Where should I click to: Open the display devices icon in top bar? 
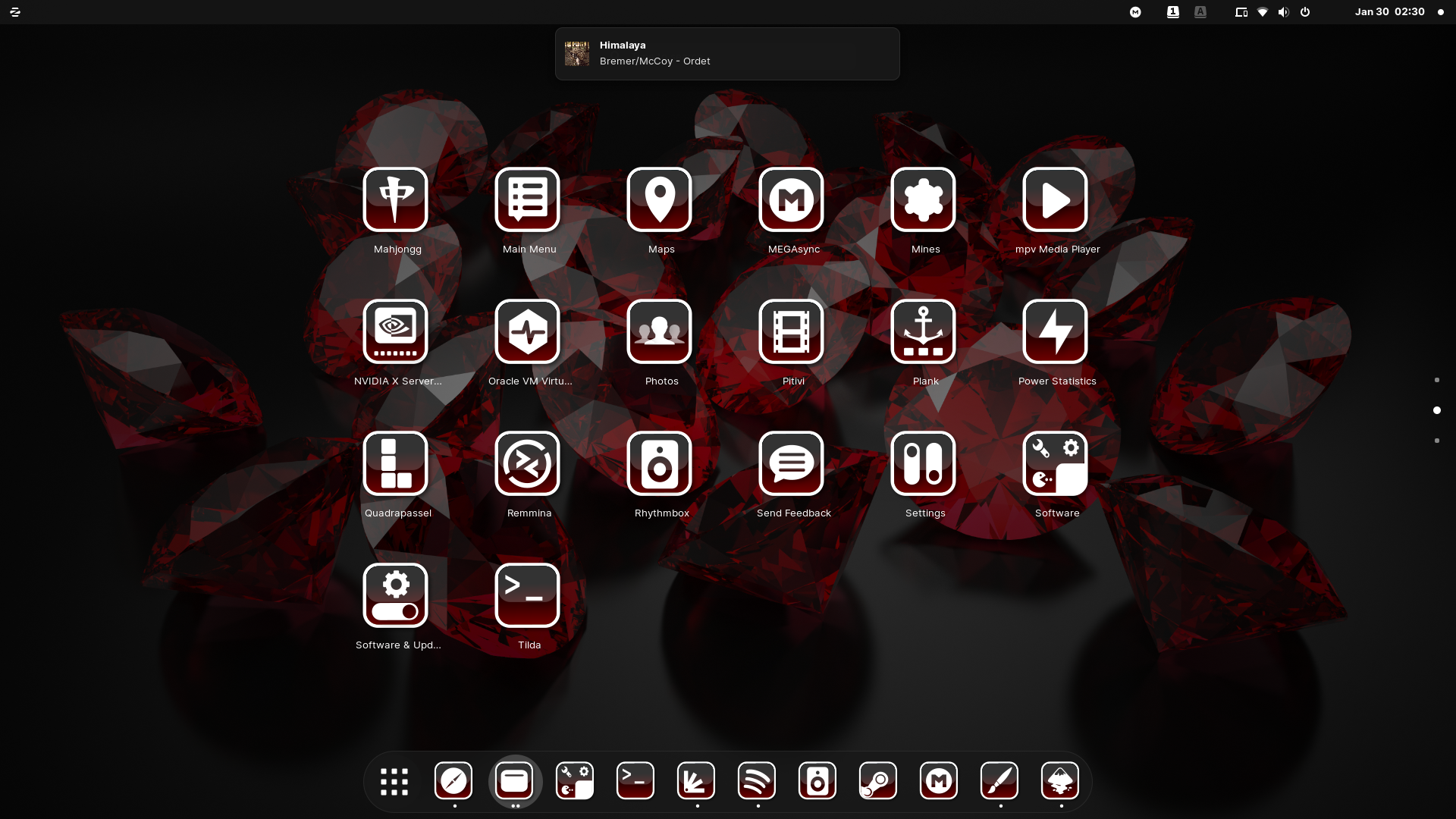[1241, 12]
